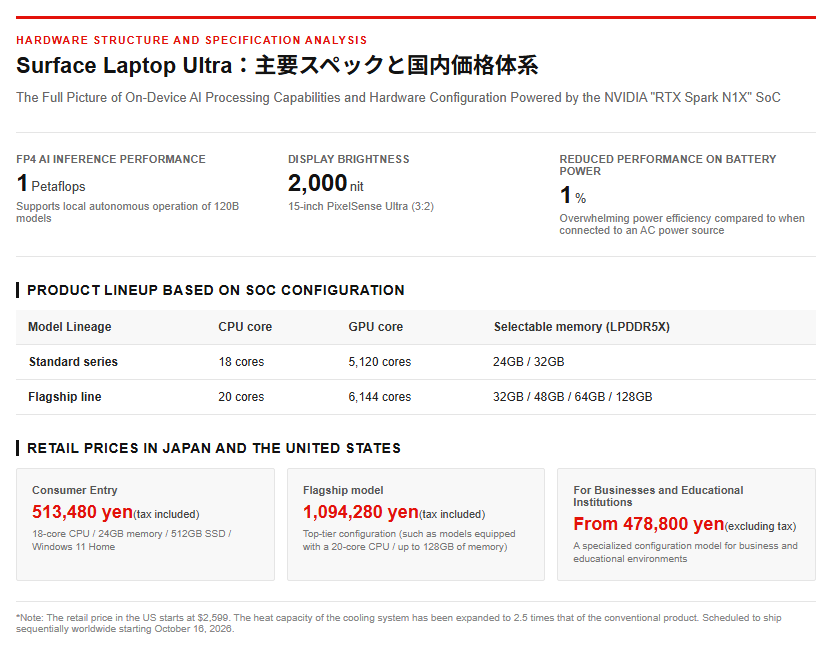Select the 1% battery performance stat

[573, 195]
